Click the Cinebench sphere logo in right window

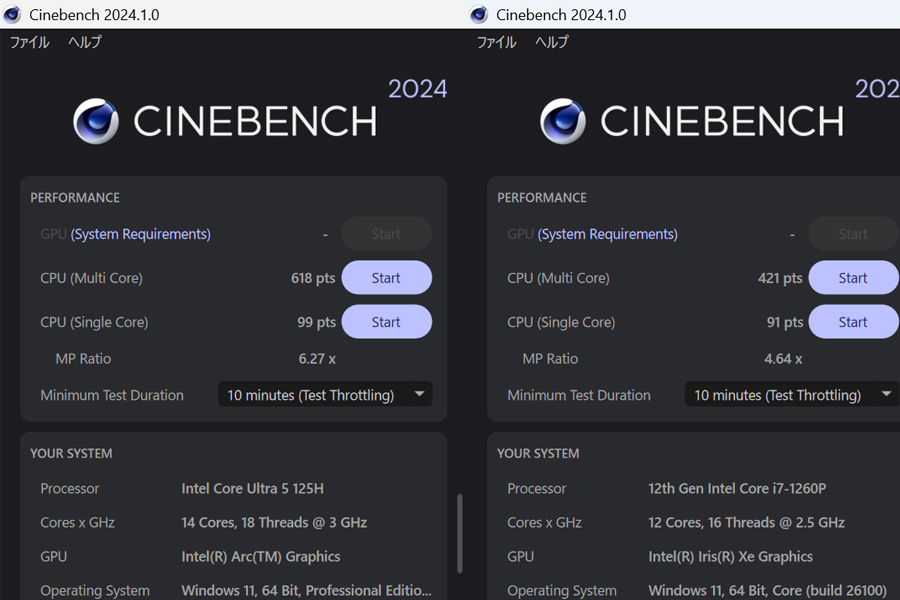point(563,121)
